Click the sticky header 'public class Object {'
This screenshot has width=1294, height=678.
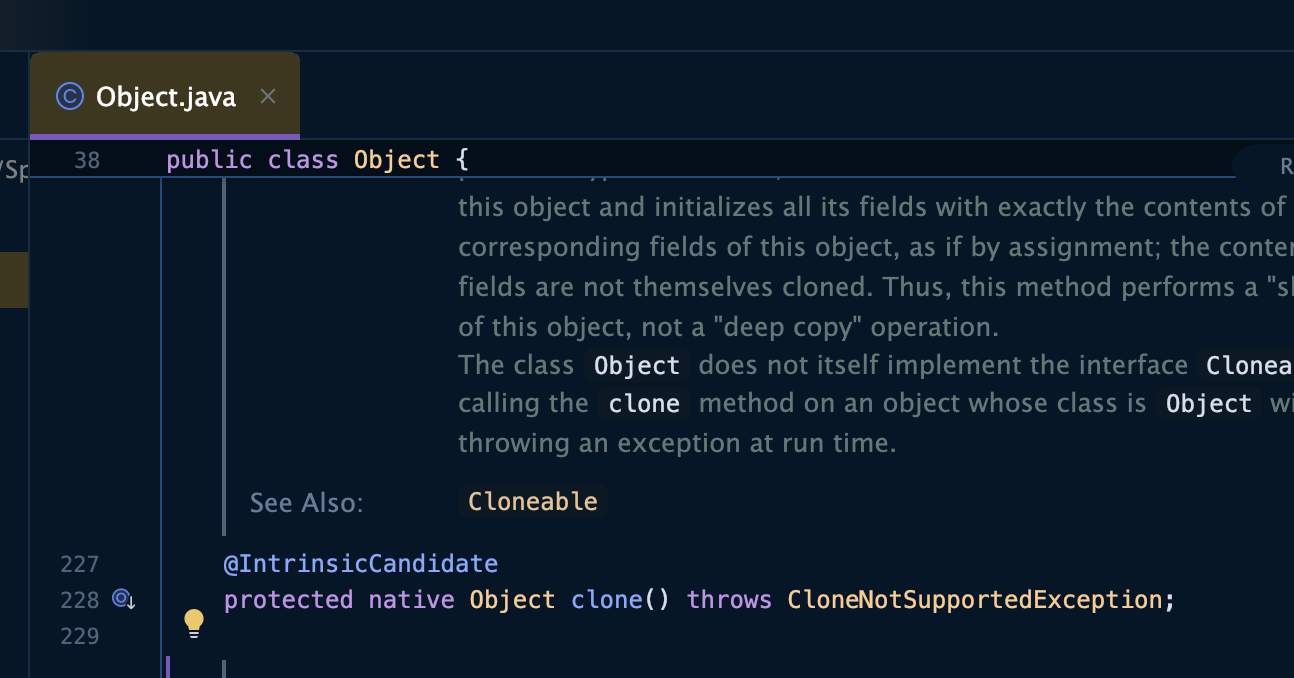[317, 160]
